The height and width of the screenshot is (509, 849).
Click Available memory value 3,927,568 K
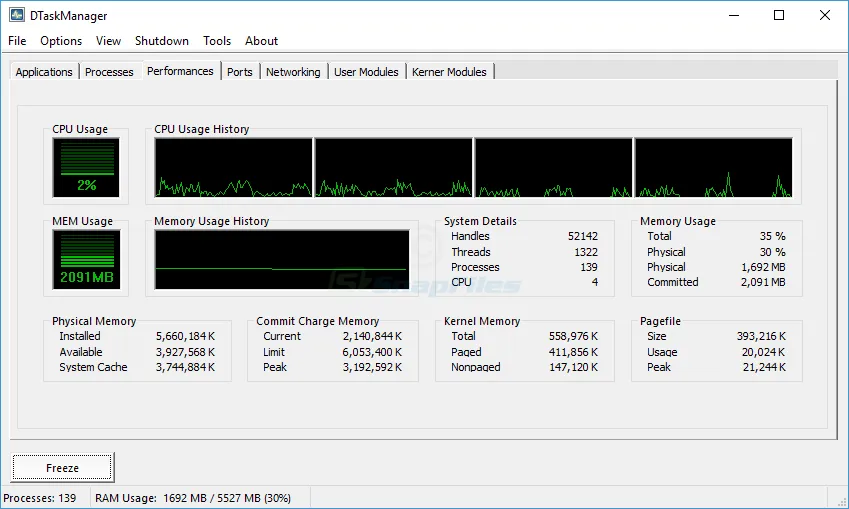[185, 352]
